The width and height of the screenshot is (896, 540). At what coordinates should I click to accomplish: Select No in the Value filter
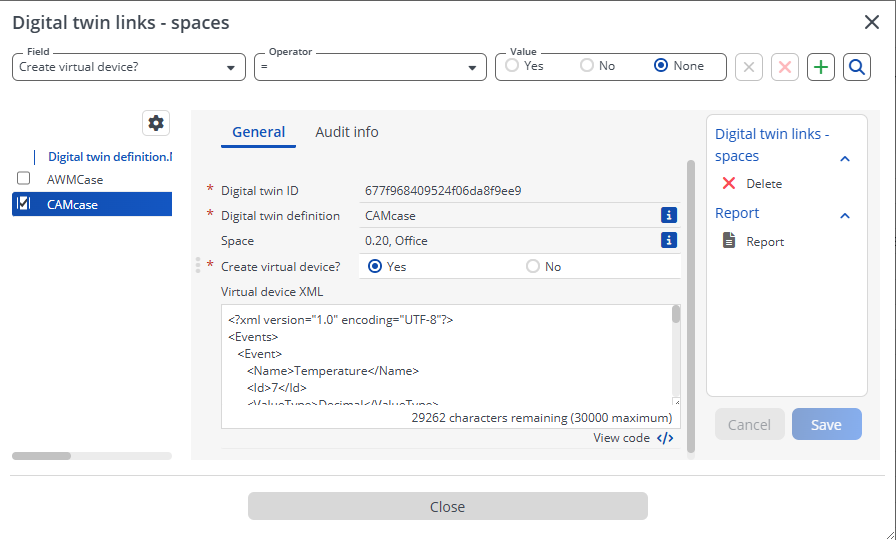[587, 66]
